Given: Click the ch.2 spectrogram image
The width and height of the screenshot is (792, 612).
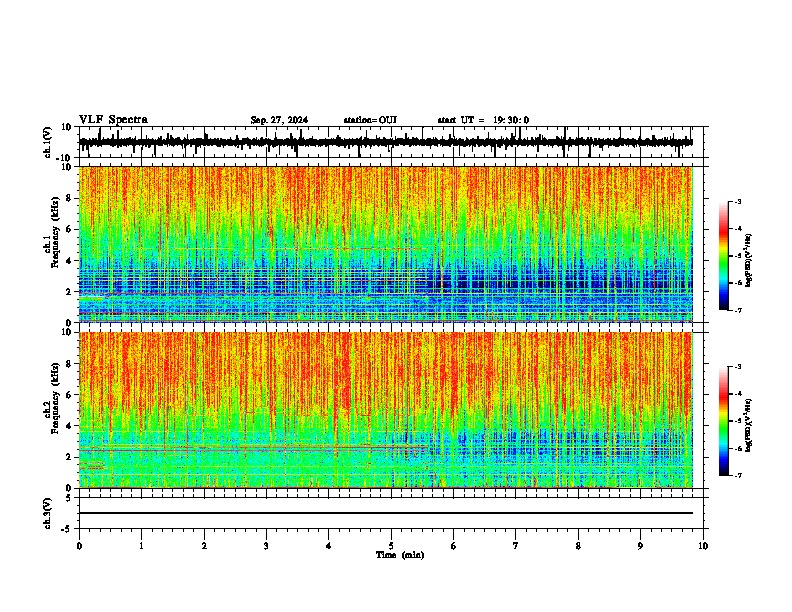Looking at the screenshot, I should pyautogui.click(x=386, y=410).
